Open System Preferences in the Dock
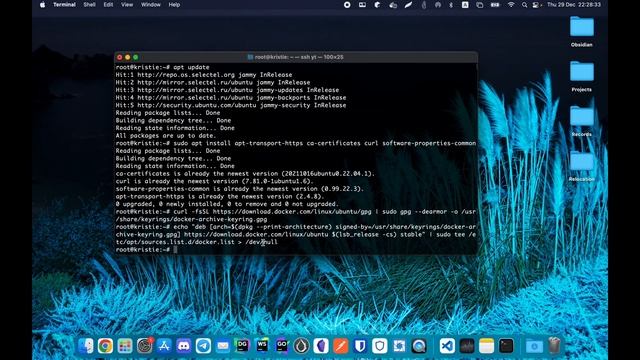The height and width of the screenshot is (360, 640). [x=144, y=346]
